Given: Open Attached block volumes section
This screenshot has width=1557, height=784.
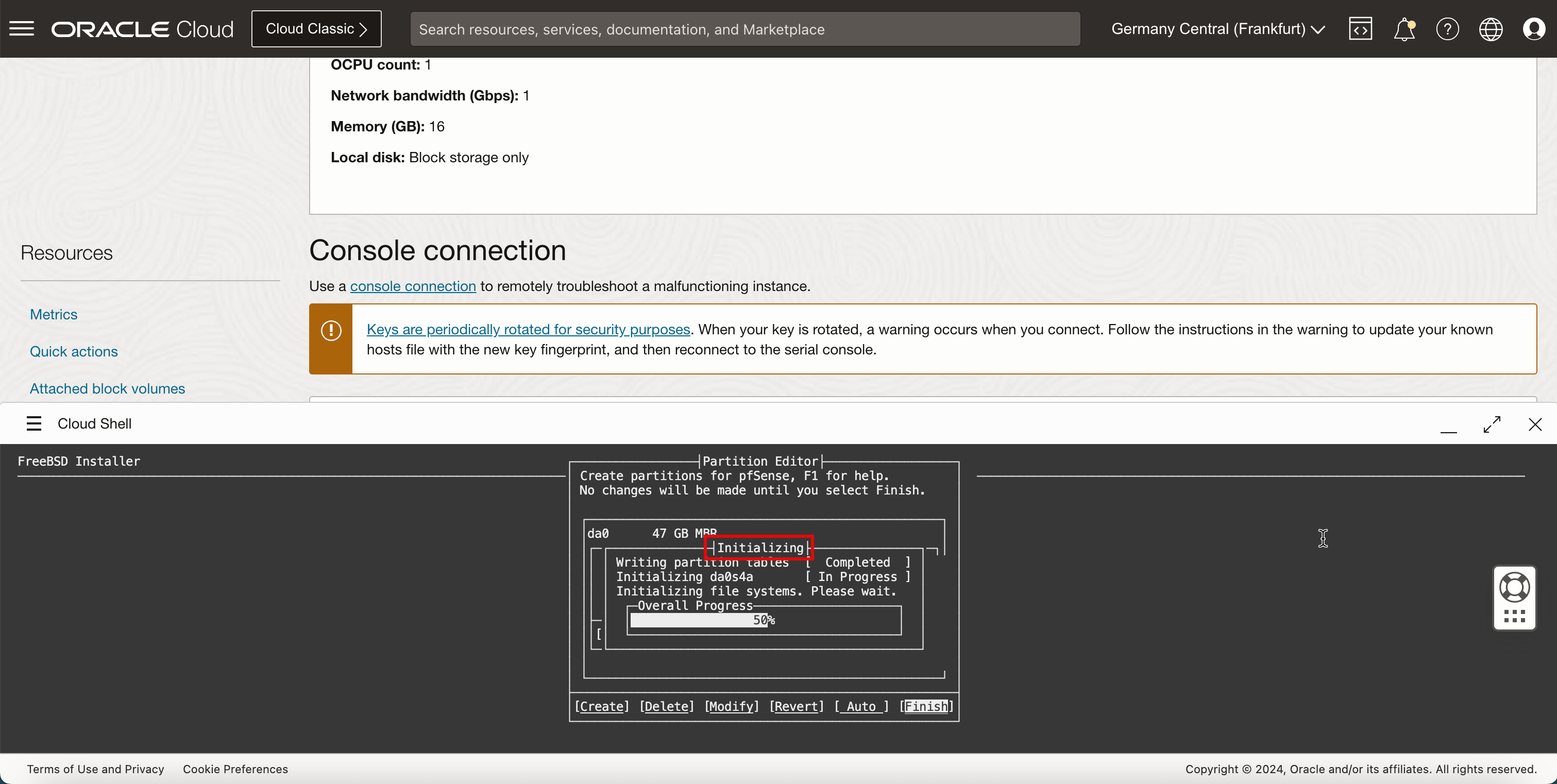Looking at the screenshot, I should pyautogui.click(x=107, y=388).
